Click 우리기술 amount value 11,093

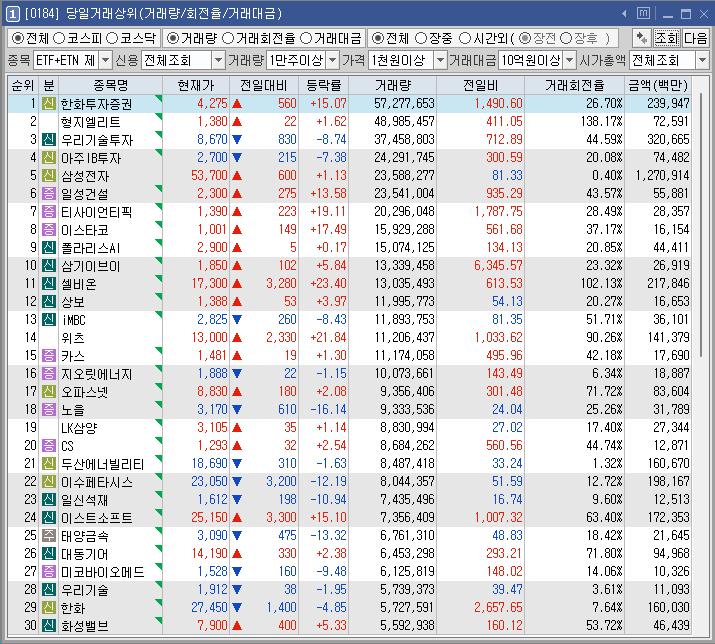click(671, 589)
